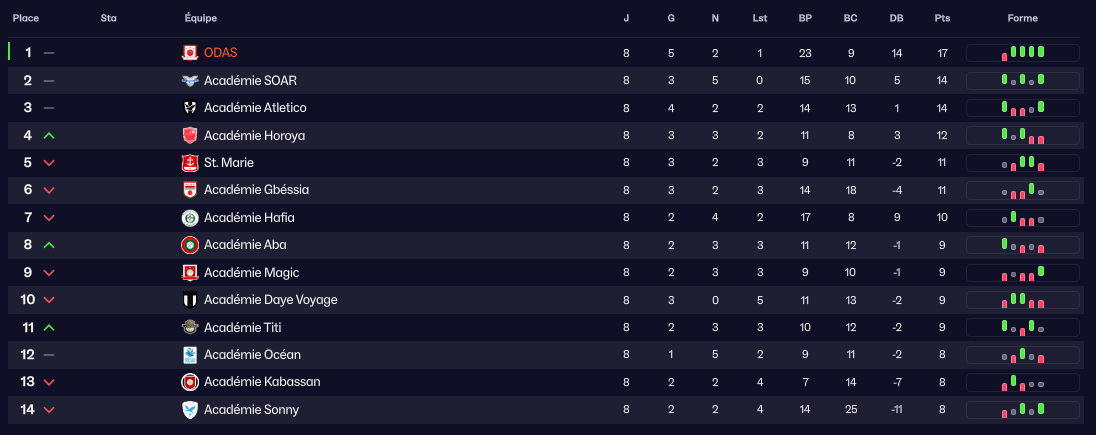Click the ODAS club crest icon

click(x=190, y=53)
